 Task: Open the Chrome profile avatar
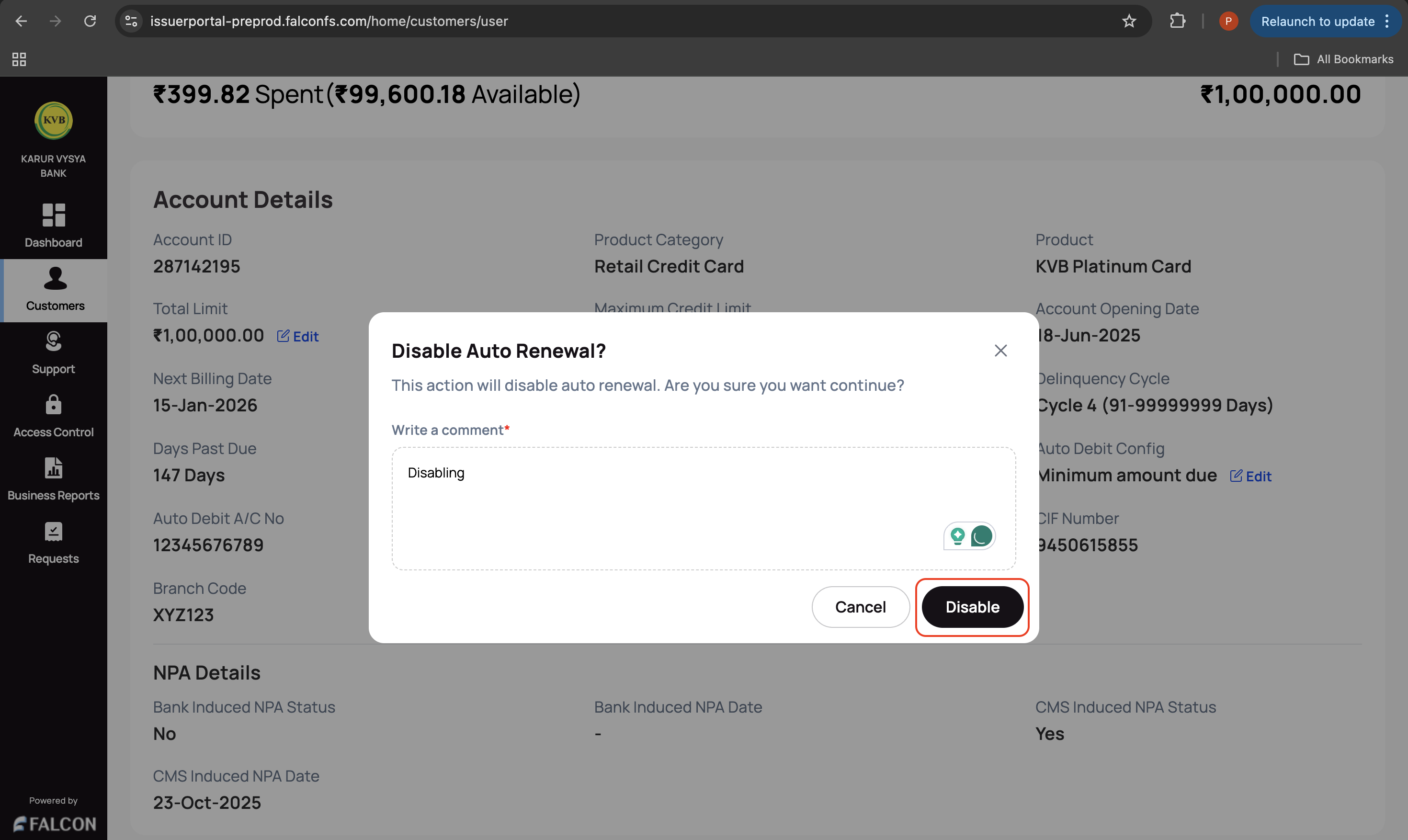click(x=1227, y=22)
